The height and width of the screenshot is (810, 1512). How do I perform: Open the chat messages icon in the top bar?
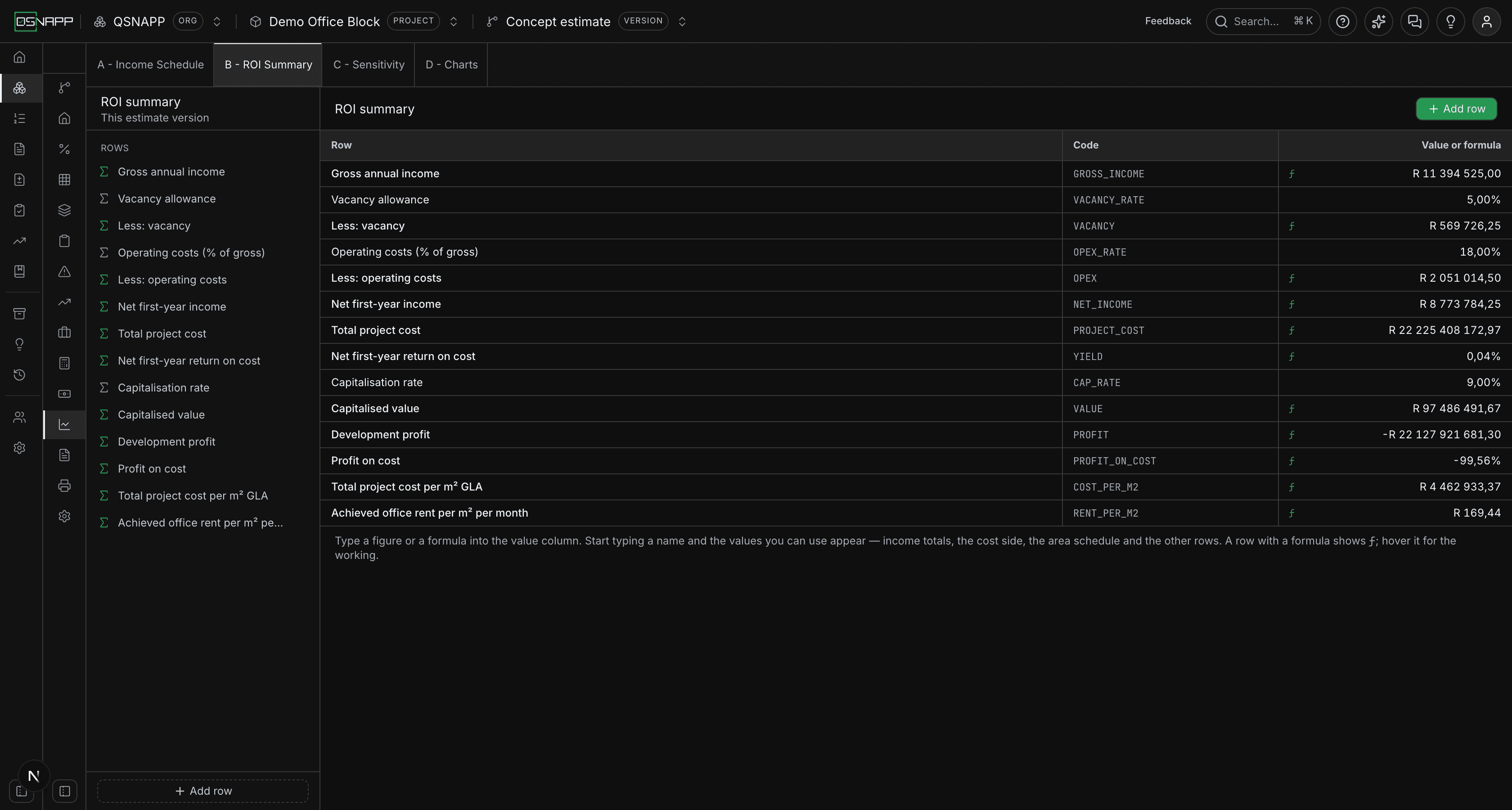(1414, 22)
